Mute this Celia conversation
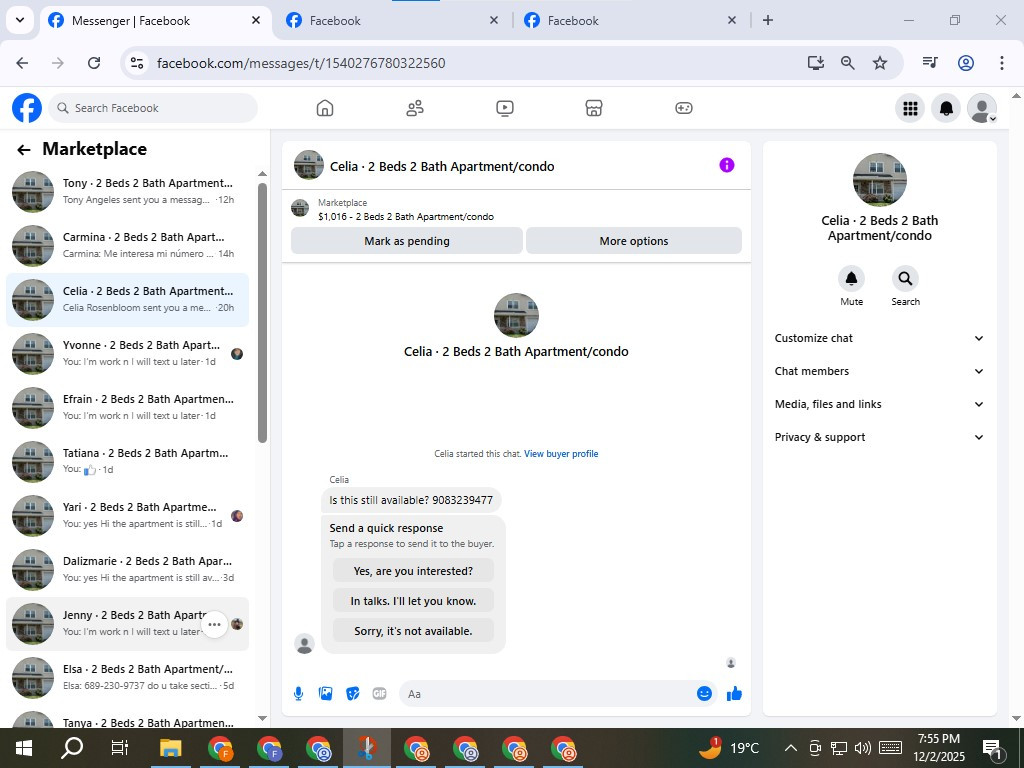This screenshot has height=768, width=1024. point(852,279)
